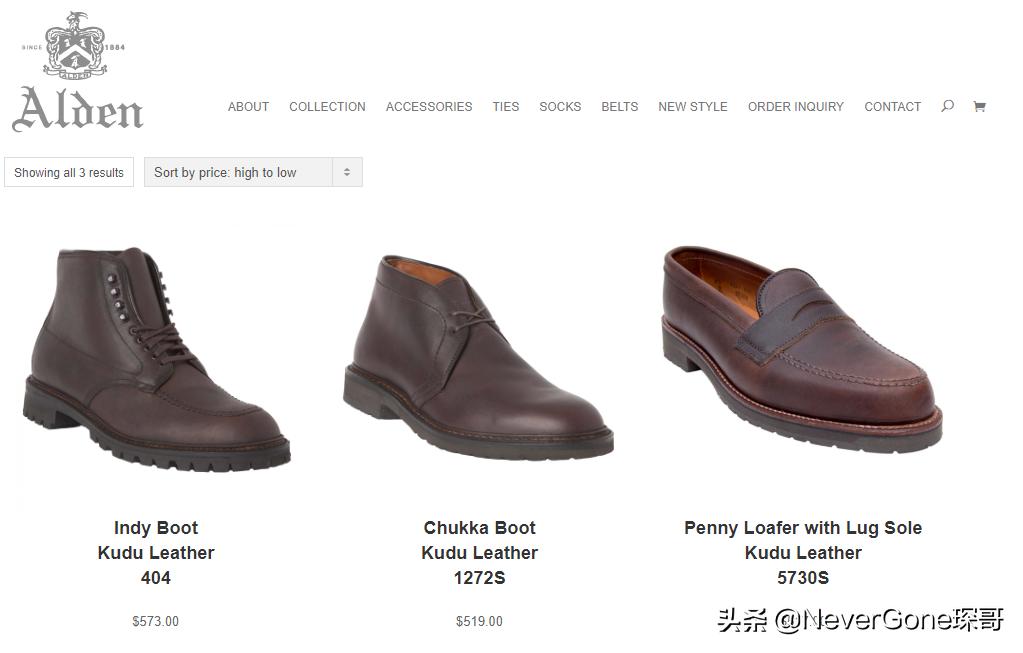
Task: Open the CONTACT page
Action: [892, 107]
